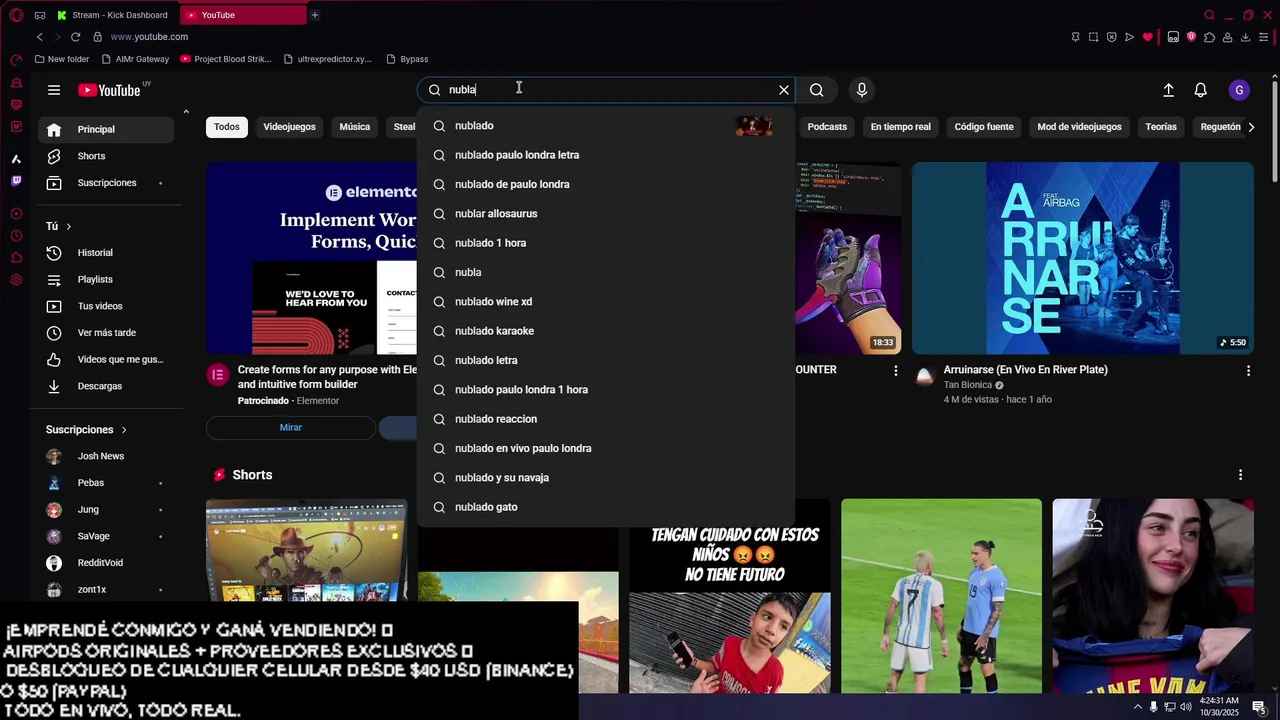Select the Todos filter chip
1280x720 pixels.
227,127
